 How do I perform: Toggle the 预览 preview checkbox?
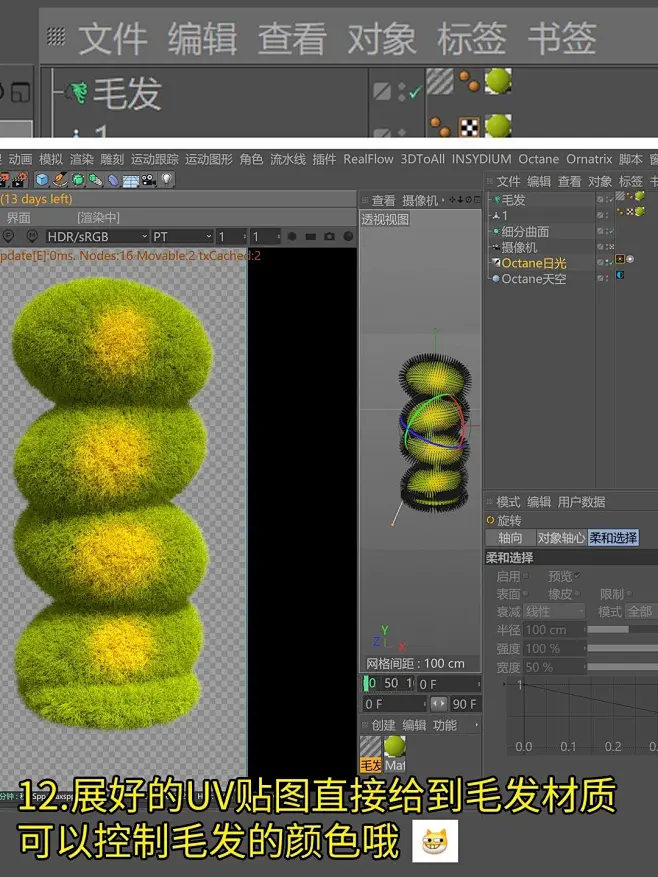tap(577, 576)
